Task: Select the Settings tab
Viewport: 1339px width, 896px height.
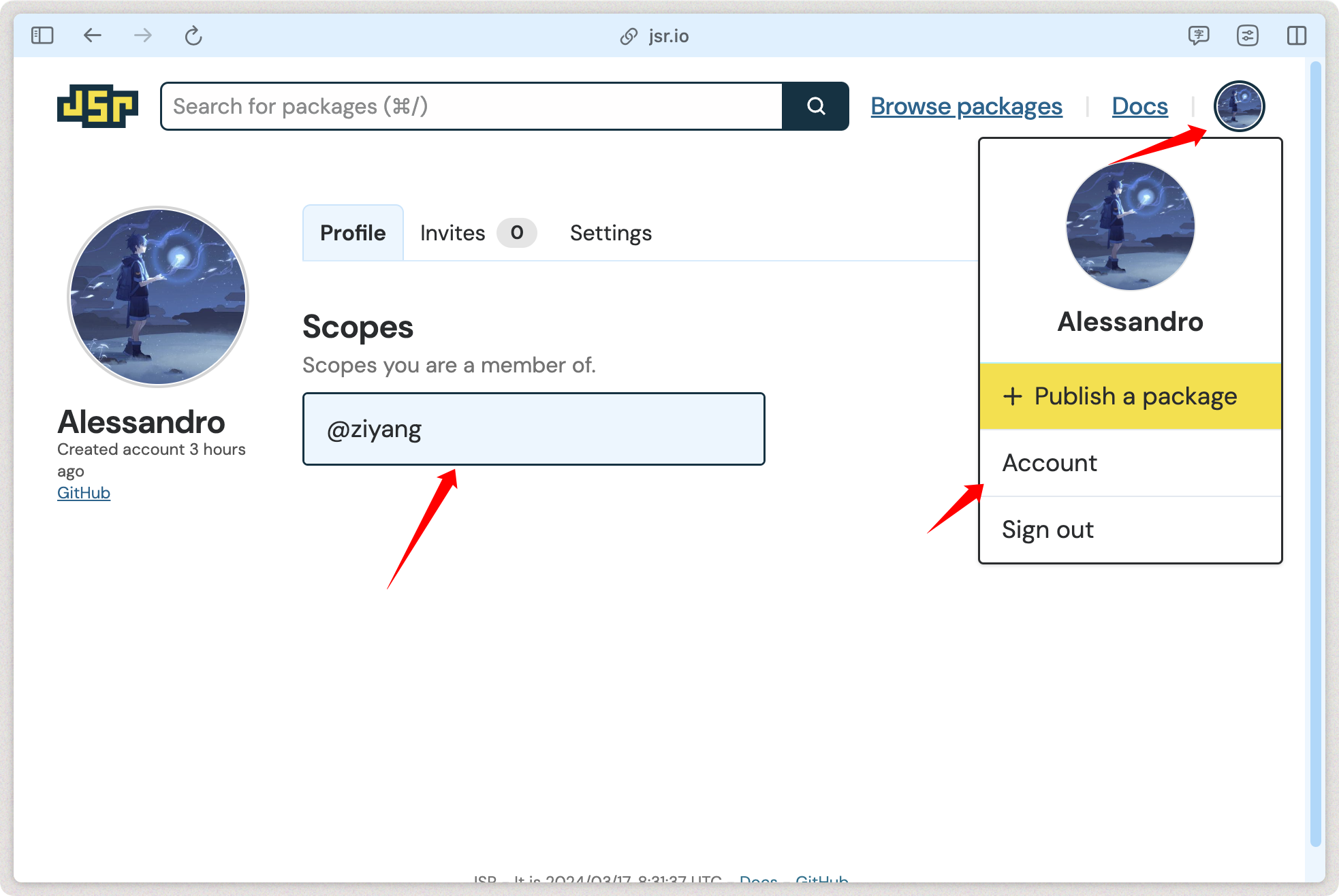Action: pos(612,233)
